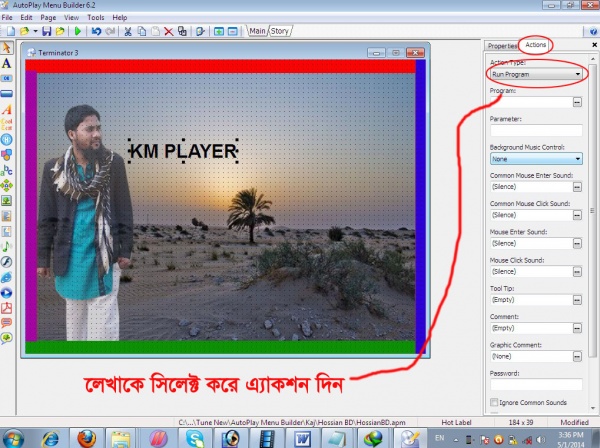Viewport: 600px width, 448px height.
Task: Select the PDF object tool
Action: click(7, 308)
